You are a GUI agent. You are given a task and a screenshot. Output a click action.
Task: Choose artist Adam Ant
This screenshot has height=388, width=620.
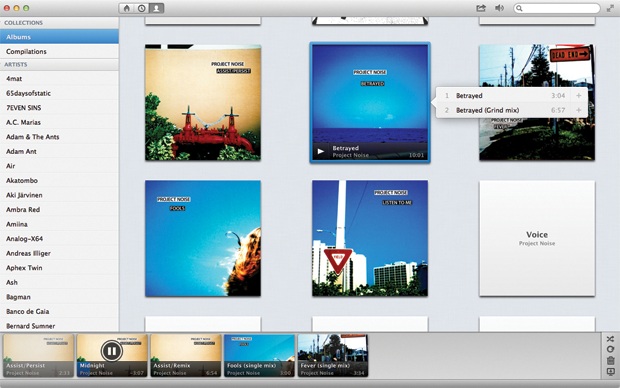(59, 151)
